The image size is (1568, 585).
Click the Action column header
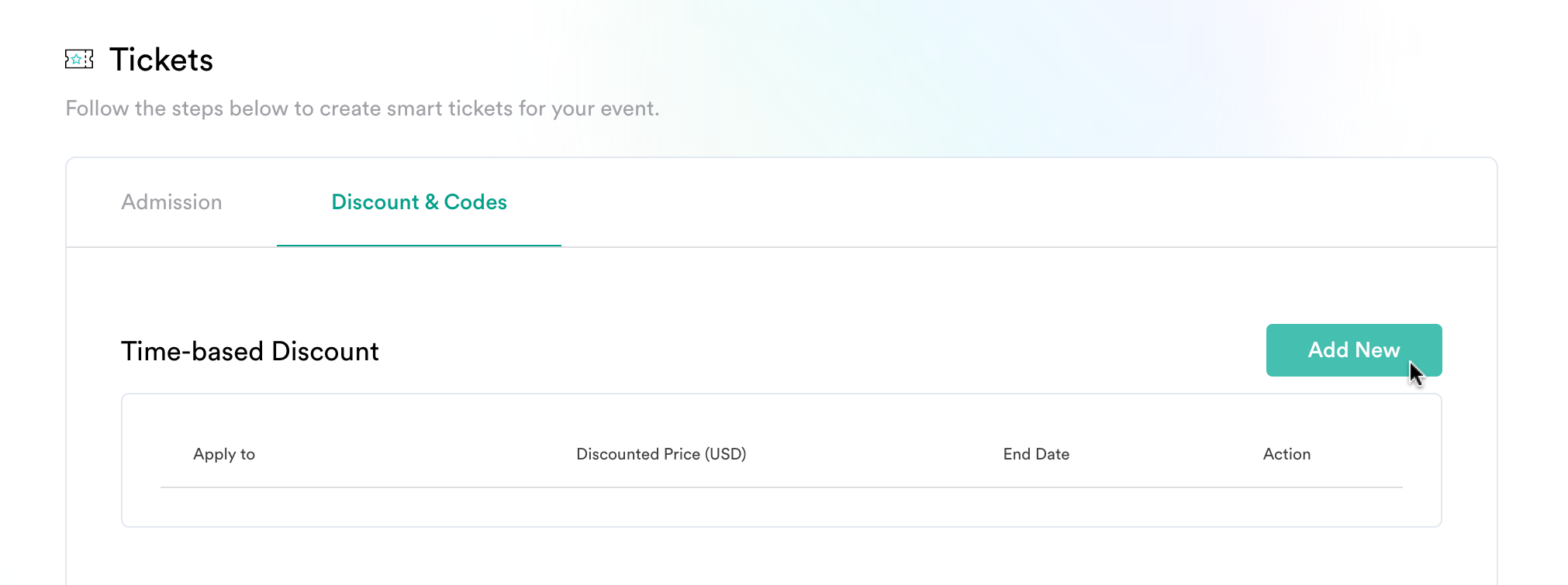click(1287, 454)
